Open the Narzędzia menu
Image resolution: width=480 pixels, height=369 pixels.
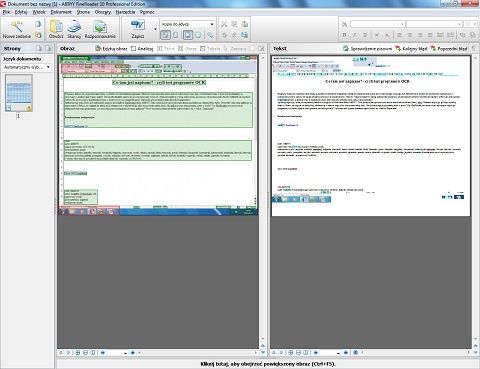[x=125, y=12]
